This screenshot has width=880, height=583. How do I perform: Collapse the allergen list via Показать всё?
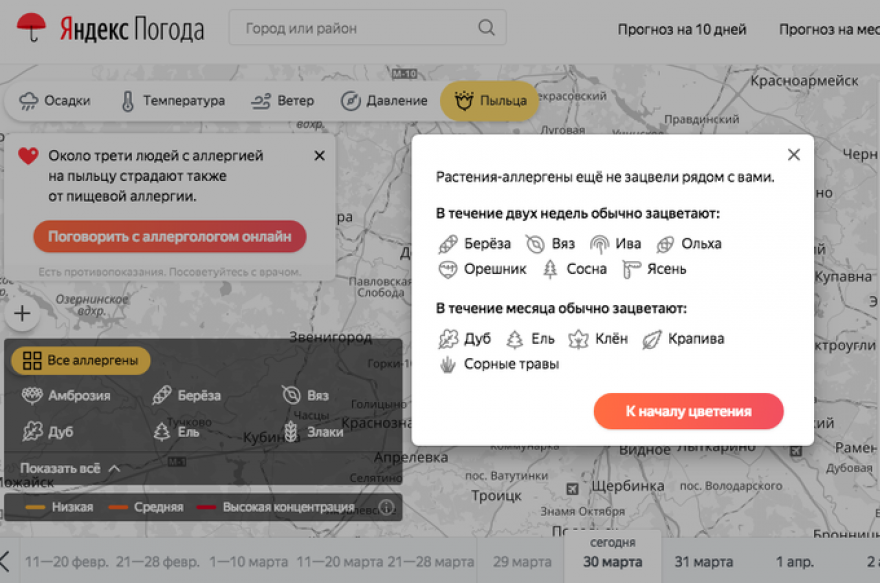(x=70, y=468)
